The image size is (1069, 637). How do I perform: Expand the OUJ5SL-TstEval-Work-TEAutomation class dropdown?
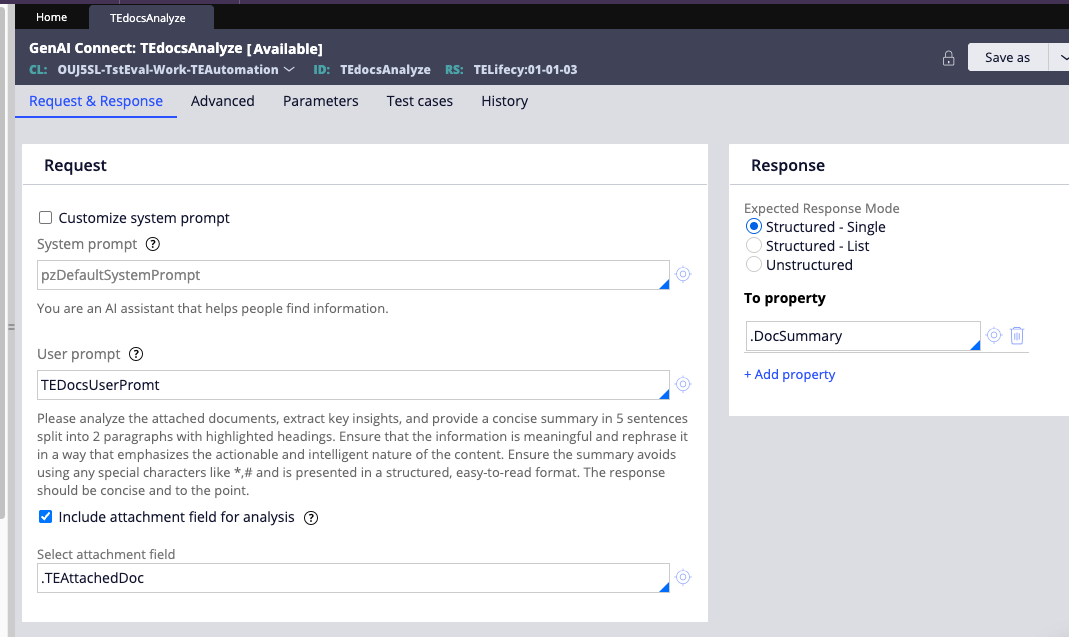pyautogui.click(x=289, y=70)
